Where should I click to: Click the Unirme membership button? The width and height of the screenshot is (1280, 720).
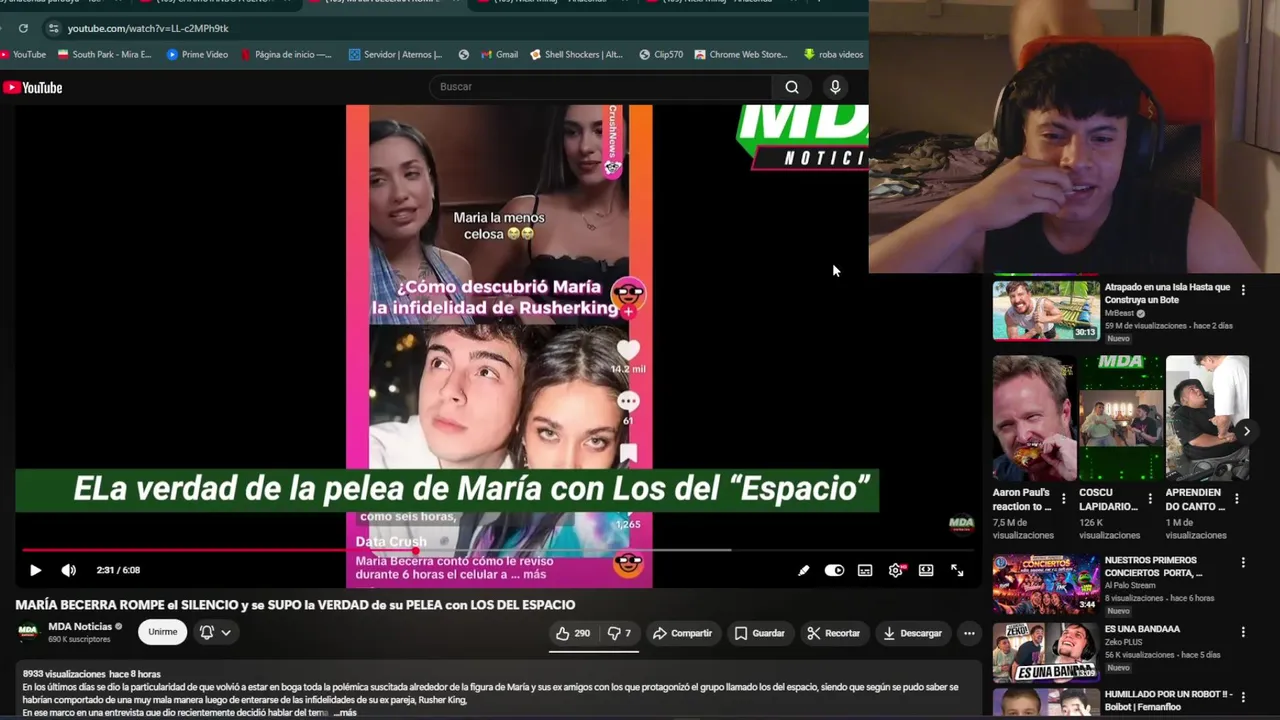pos(163,632)
